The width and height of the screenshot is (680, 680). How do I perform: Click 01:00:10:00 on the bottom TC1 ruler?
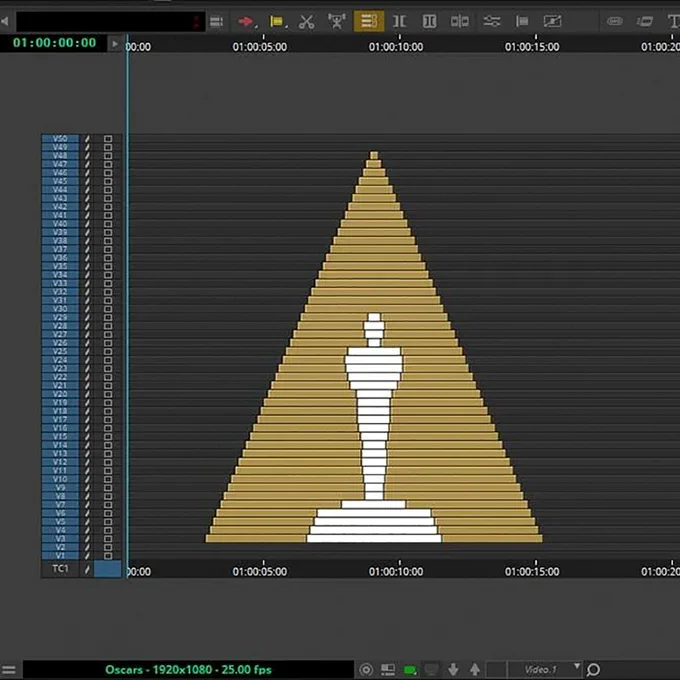(x=396, y=572)
